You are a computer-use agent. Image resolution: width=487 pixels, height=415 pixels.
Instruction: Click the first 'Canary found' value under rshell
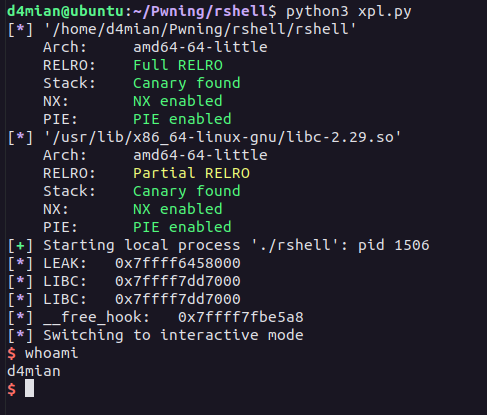187,83
